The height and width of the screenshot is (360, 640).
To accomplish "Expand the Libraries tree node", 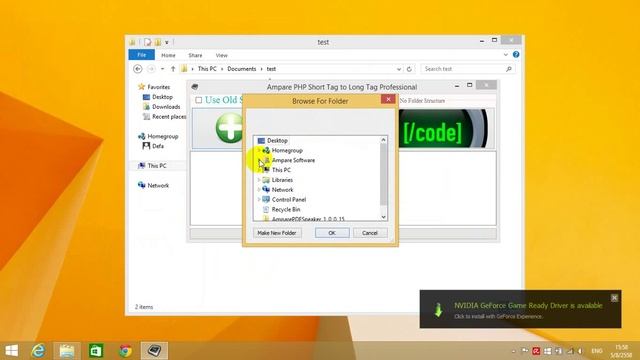I will click(x=259, y=180).
